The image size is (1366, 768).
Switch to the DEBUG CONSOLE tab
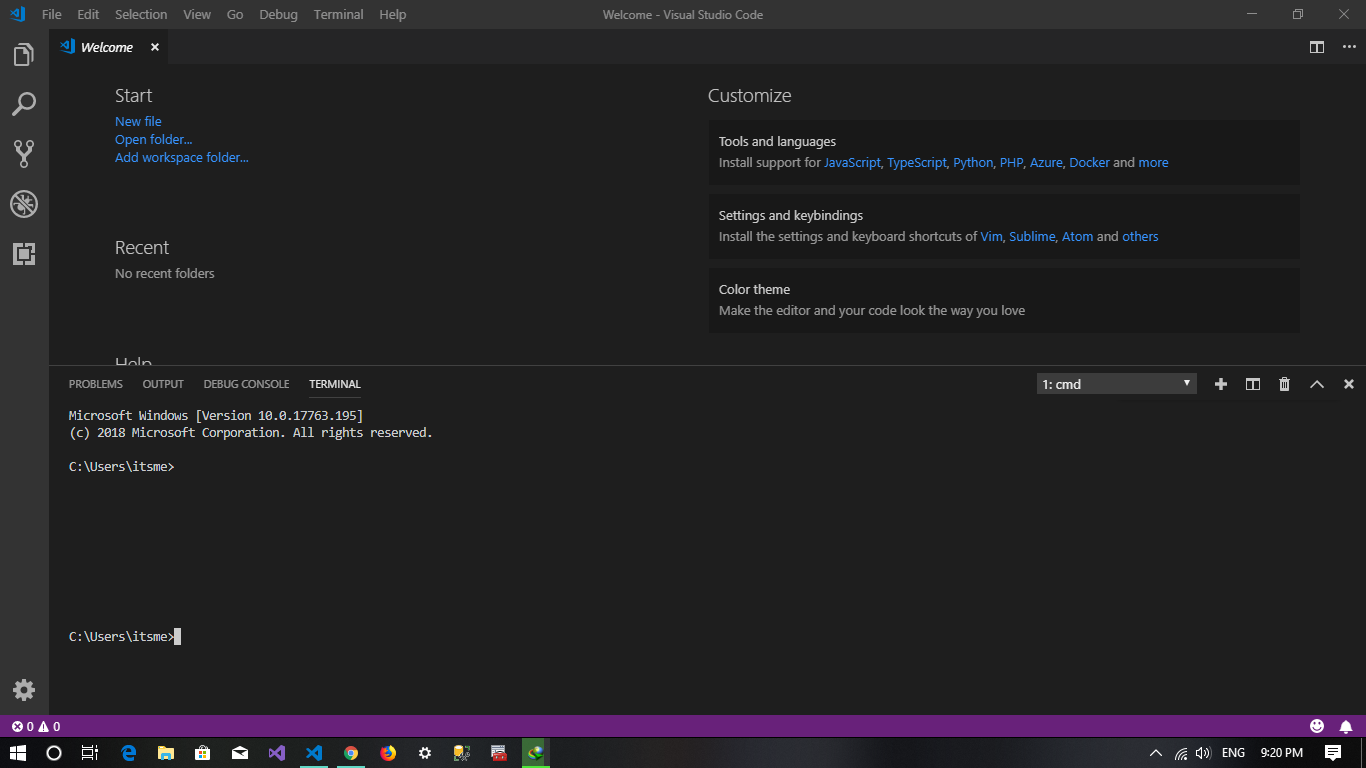click(246, 384)
